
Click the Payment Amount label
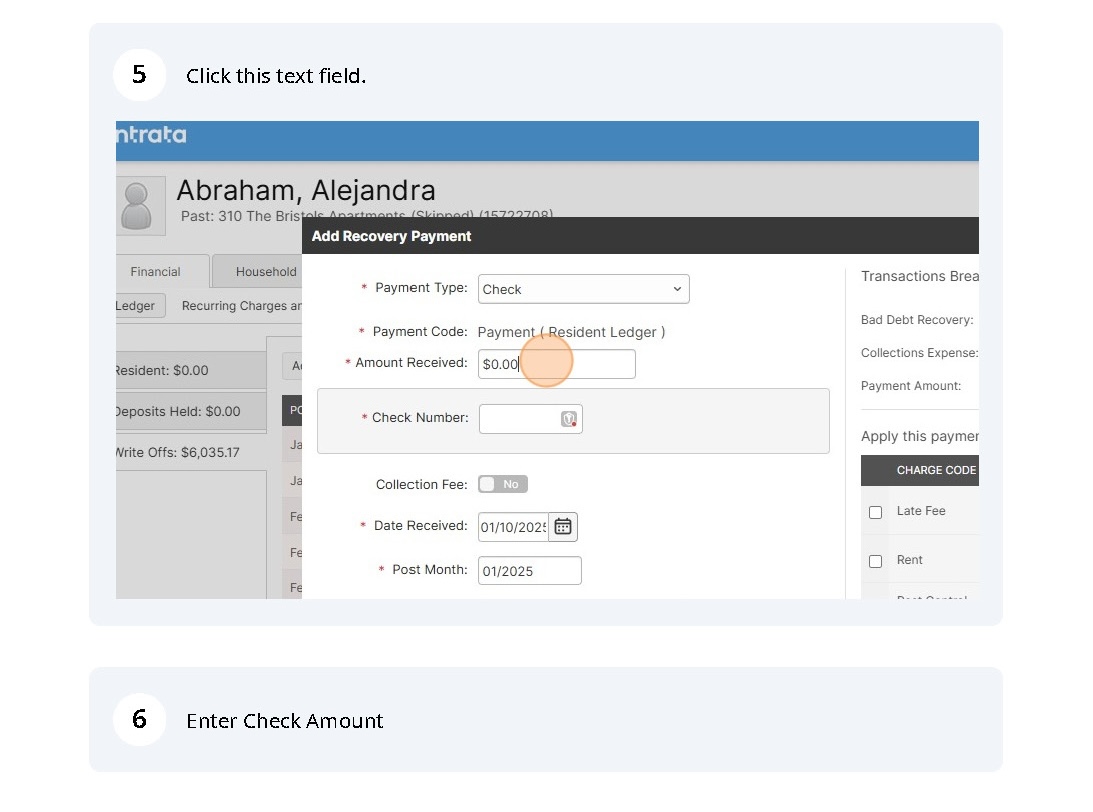[910, 386]
